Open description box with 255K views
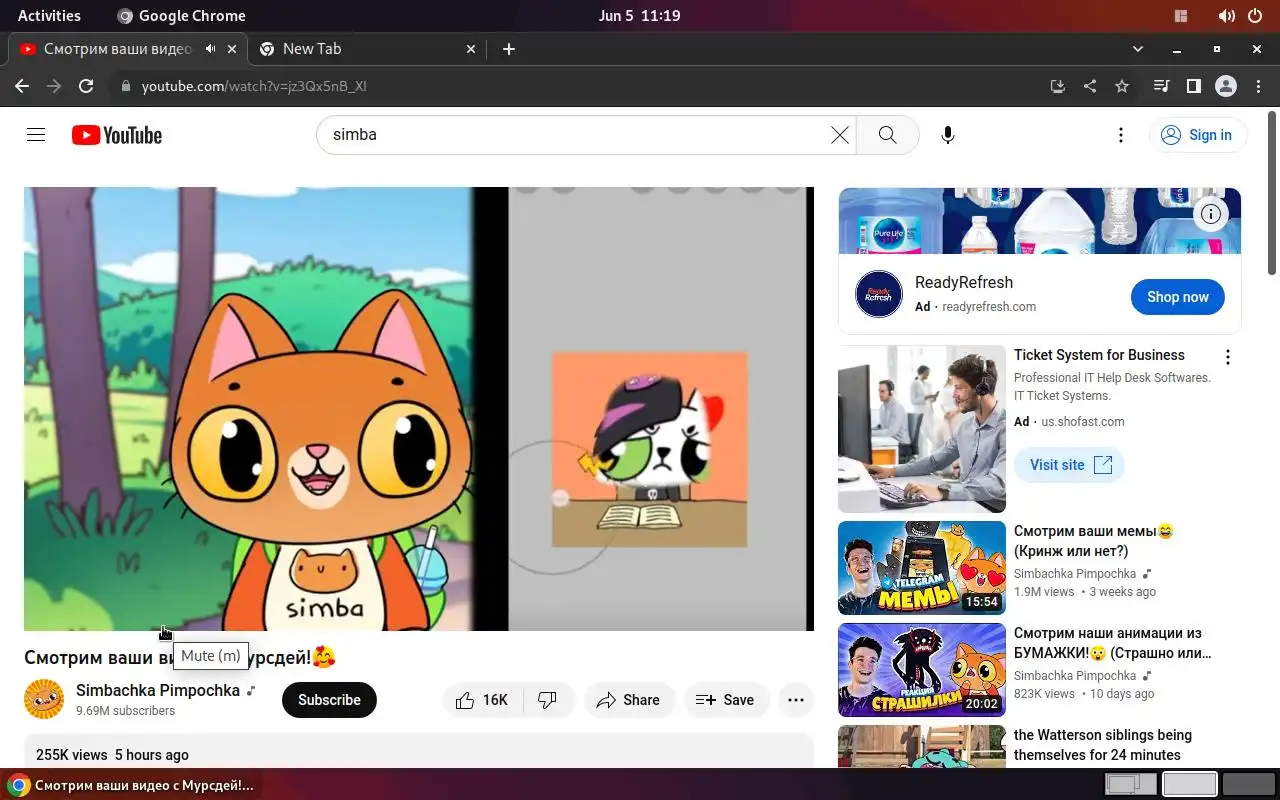 pos(419,752)
